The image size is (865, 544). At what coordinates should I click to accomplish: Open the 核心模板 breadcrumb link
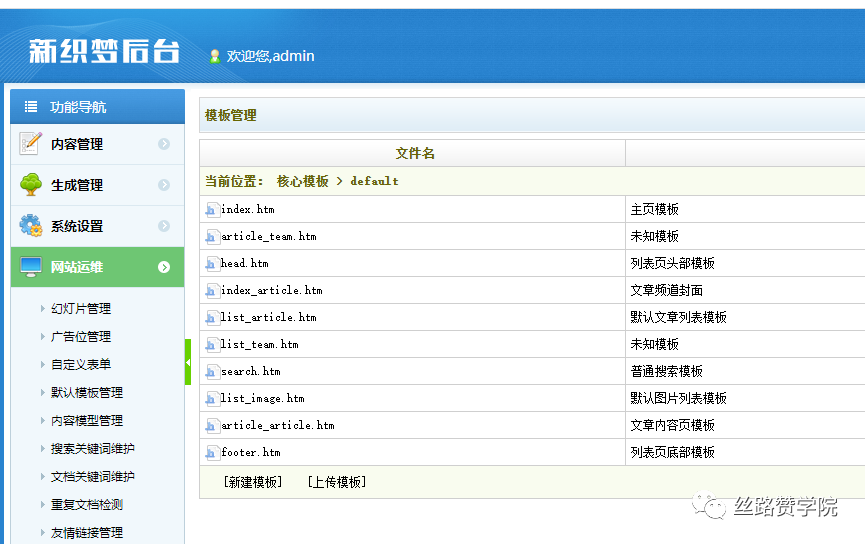303,181
